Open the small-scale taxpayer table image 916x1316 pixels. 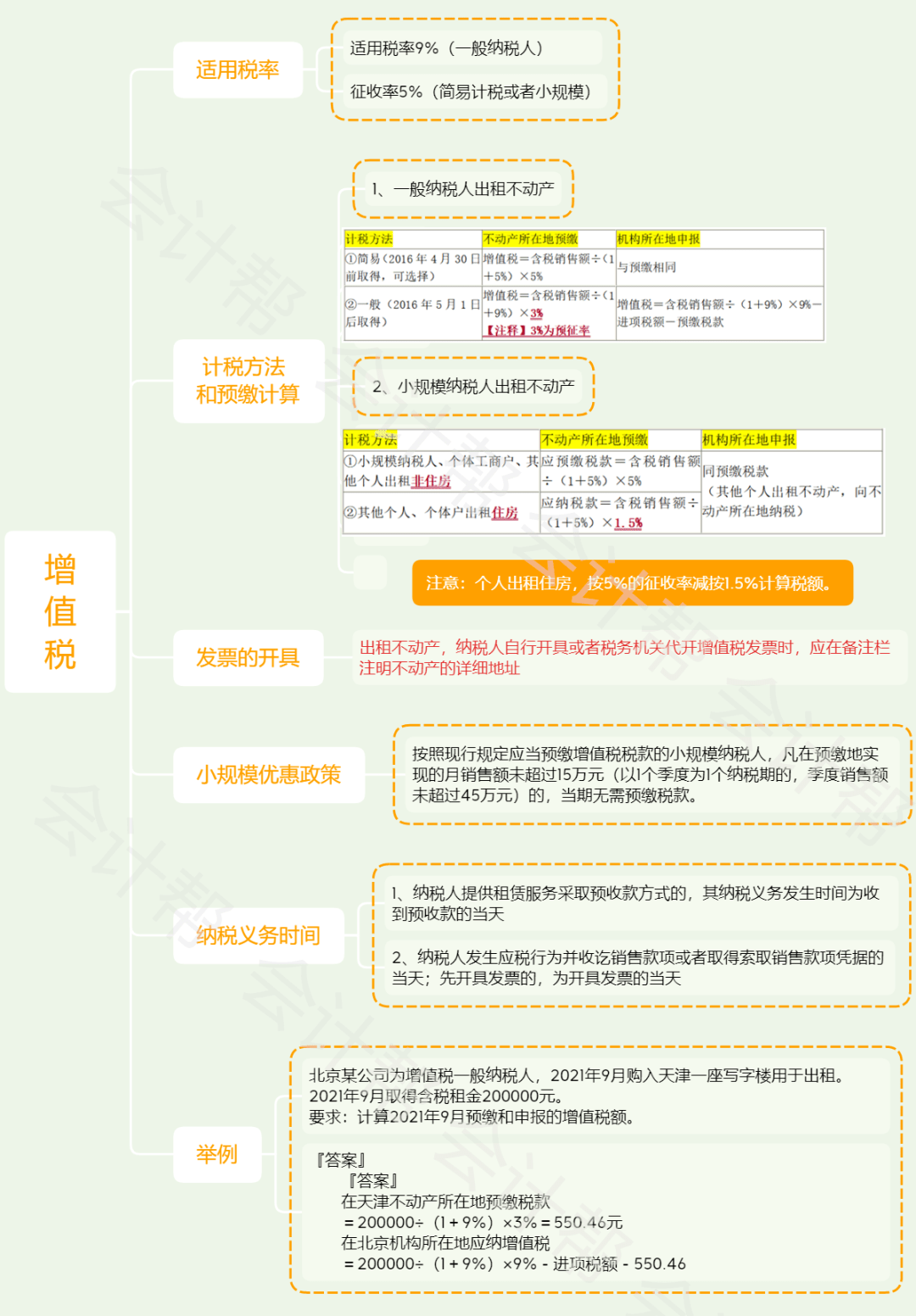[612, 482]
